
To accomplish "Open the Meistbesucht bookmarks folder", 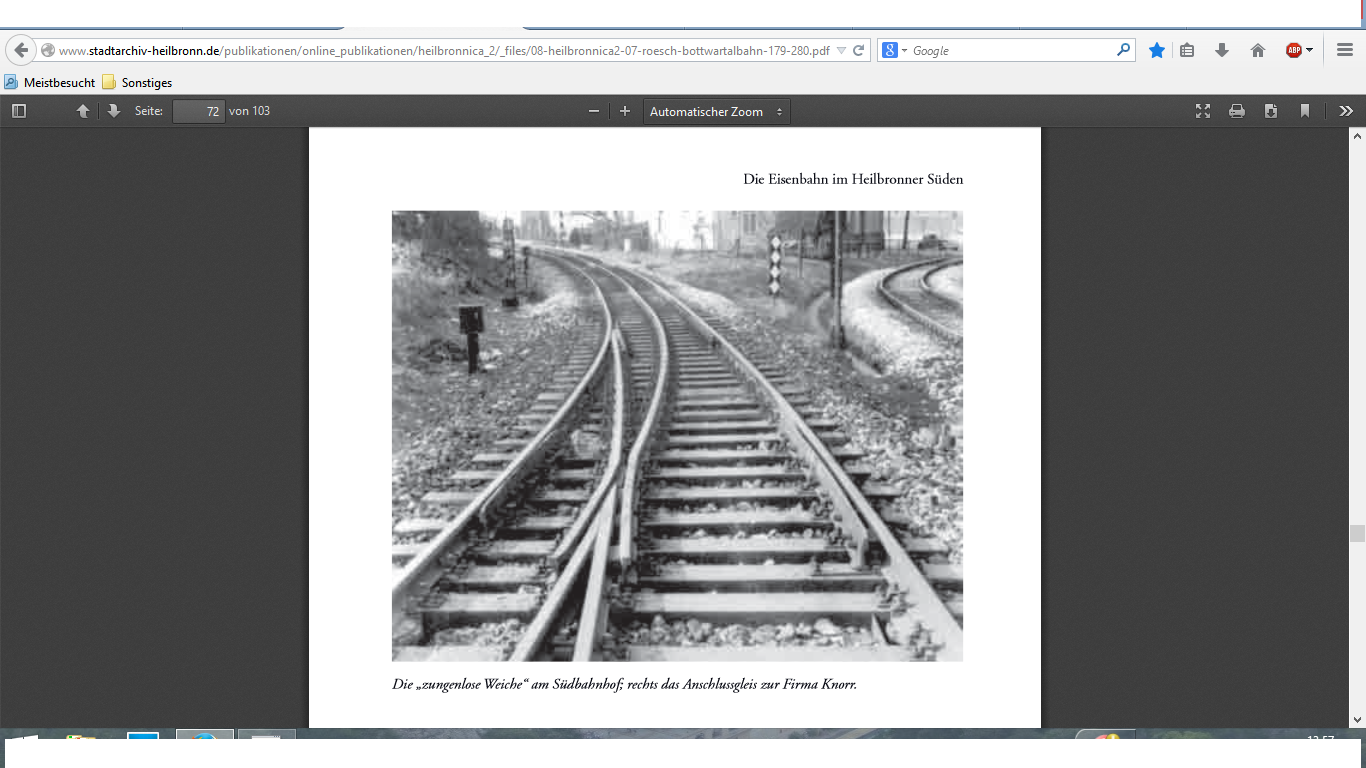I will point(50,83).
